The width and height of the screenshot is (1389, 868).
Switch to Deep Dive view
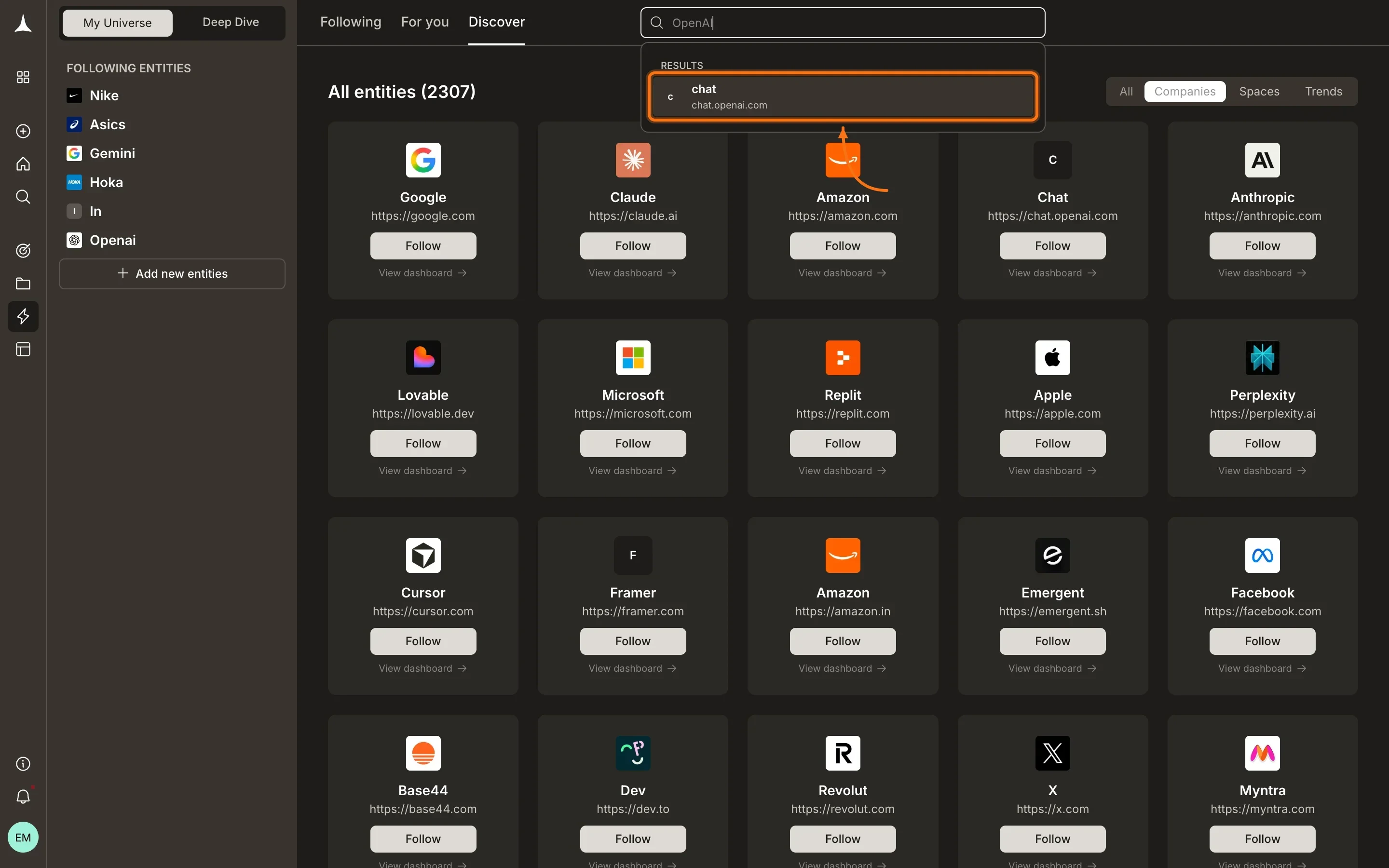point(231,22)
